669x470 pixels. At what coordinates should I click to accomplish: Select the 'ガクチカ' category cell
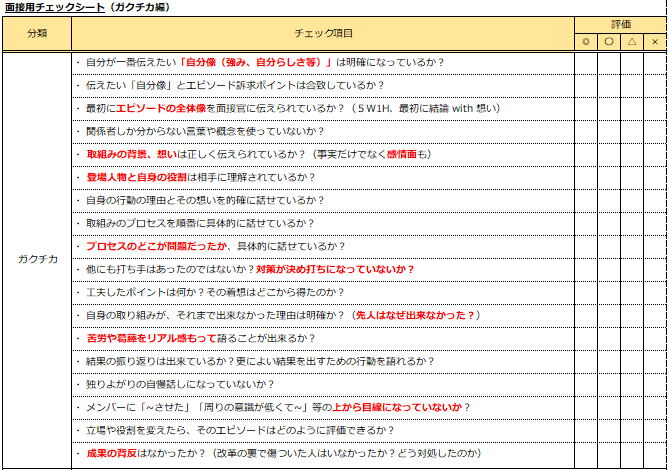[37, 259]
